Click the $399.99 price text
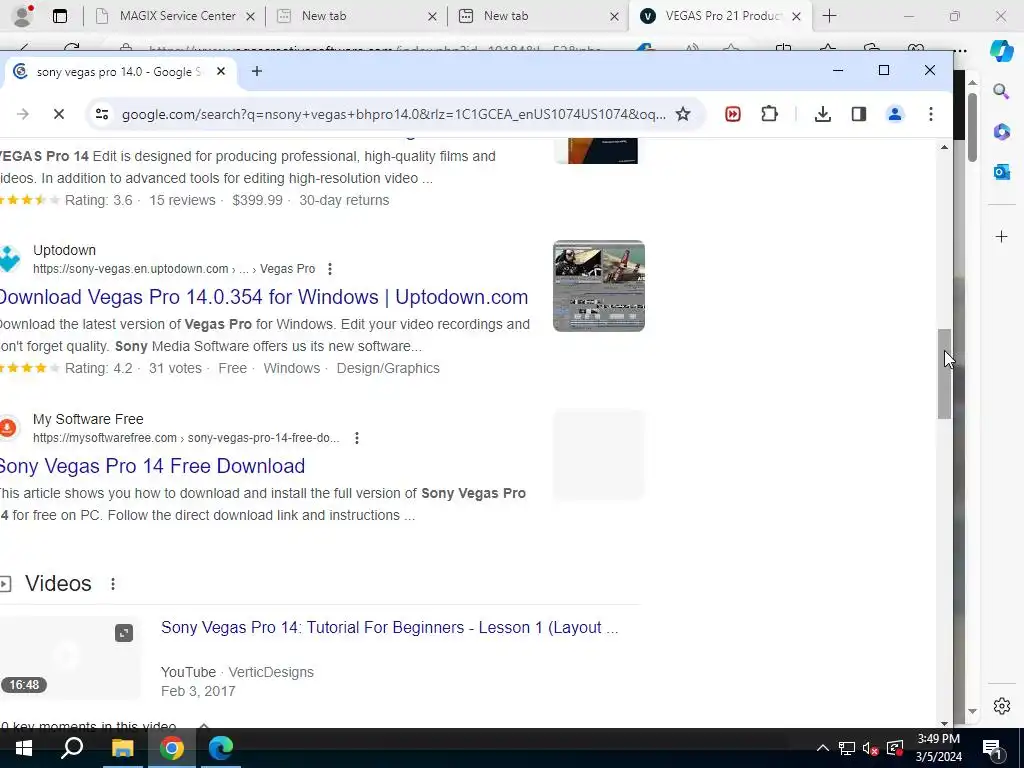 tap(257, 200)
